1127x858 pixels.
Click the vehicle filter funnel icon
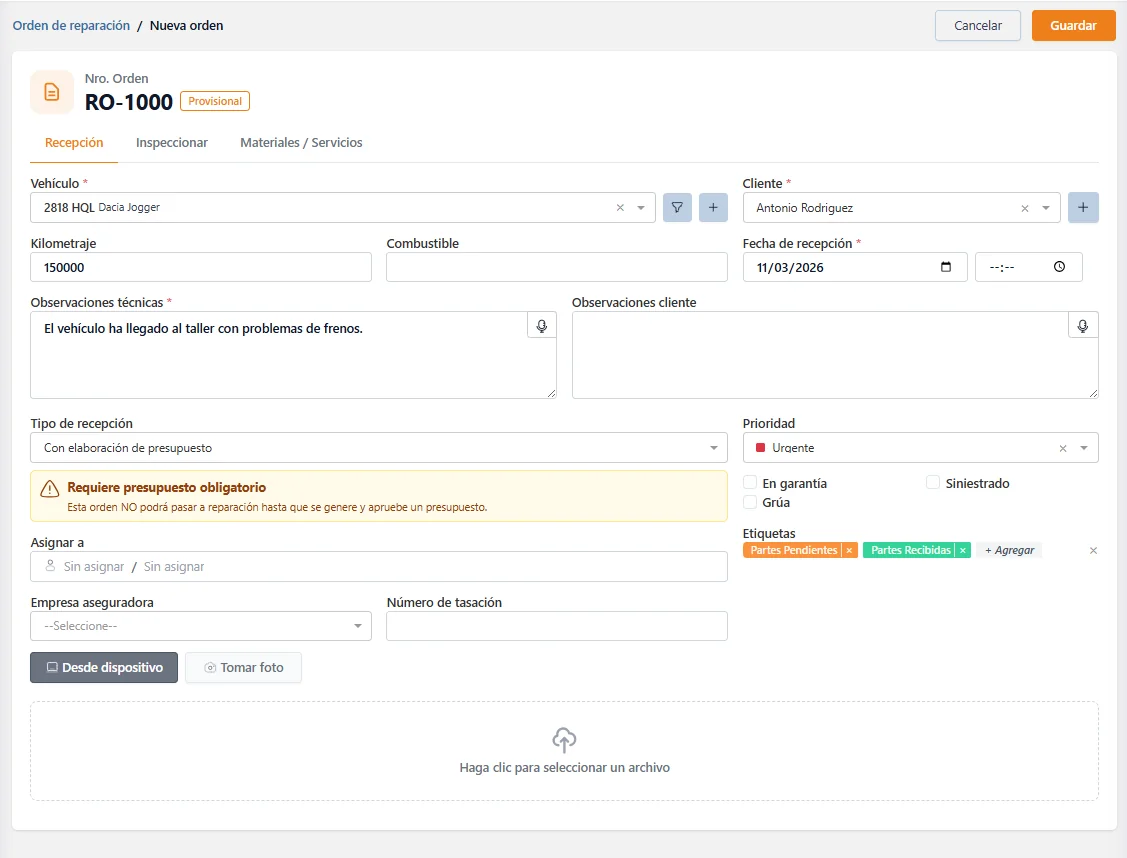tap(677, 208)
